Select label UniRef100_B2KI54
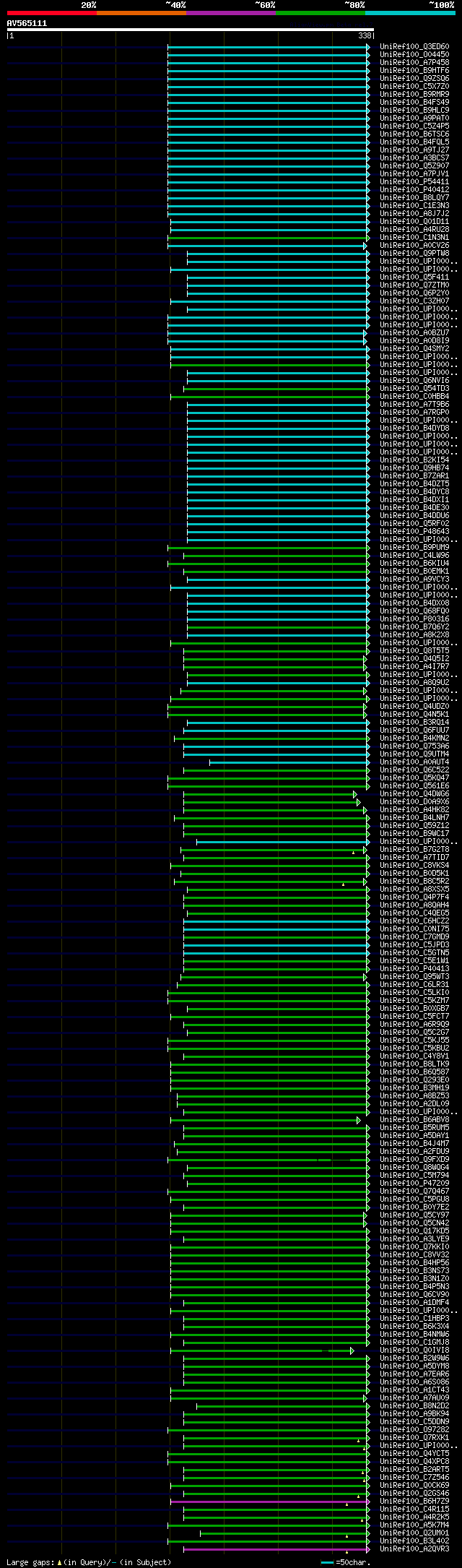The width and height of the screenshot is (462, 1568). [x=414, y=460]
